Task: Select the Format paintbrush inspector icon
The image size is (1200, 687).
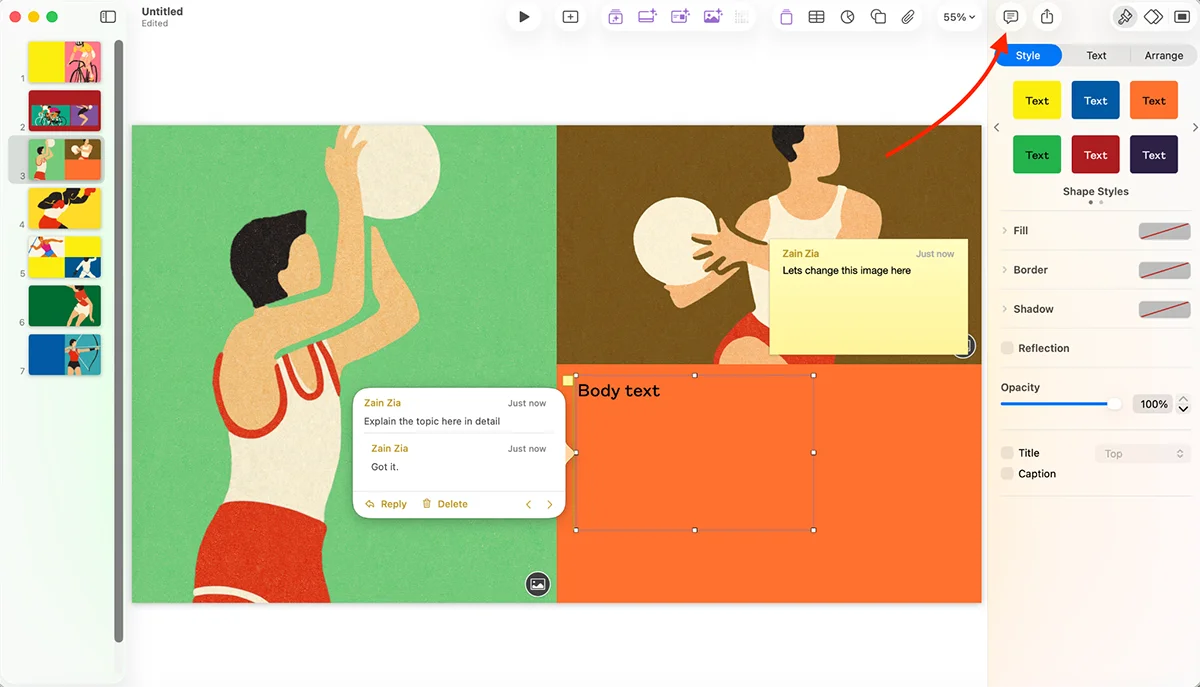Action: (1125, 17)
